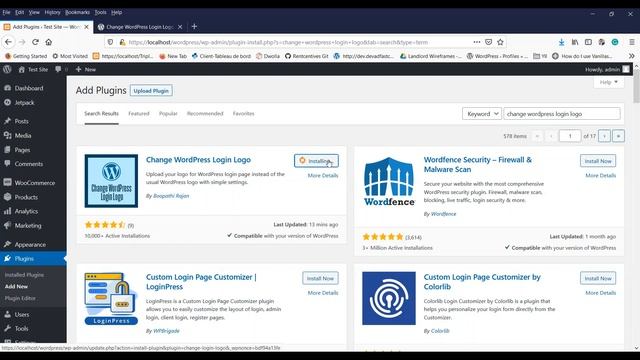The height and width of the screenshot is (360, 640).
Task: Open the Firefox hamburger menu
Action: click(631, 42)
